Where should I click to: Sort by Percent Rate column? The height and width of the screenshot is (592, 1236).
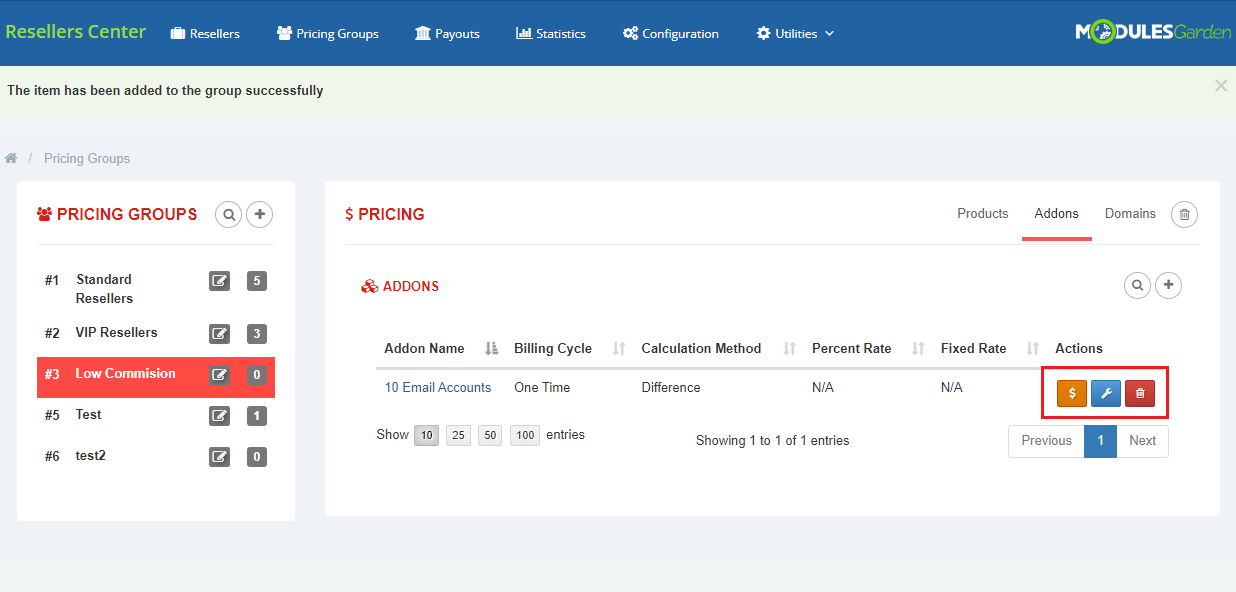pyautogui.click(x=867, y=348)
